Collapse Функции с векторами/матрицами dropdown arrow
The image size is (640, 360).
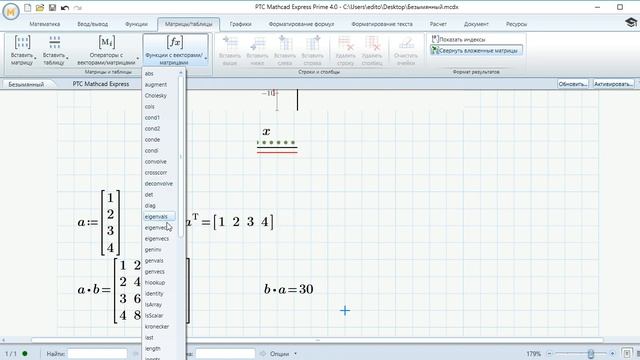[x=206, y=59]
